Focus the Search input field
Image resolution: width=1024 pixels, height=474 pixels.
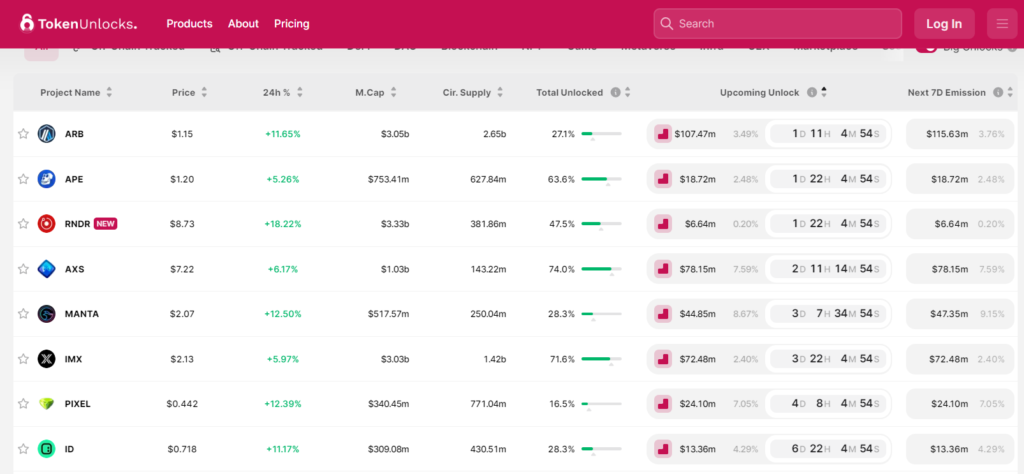click(x=778, y=24)
